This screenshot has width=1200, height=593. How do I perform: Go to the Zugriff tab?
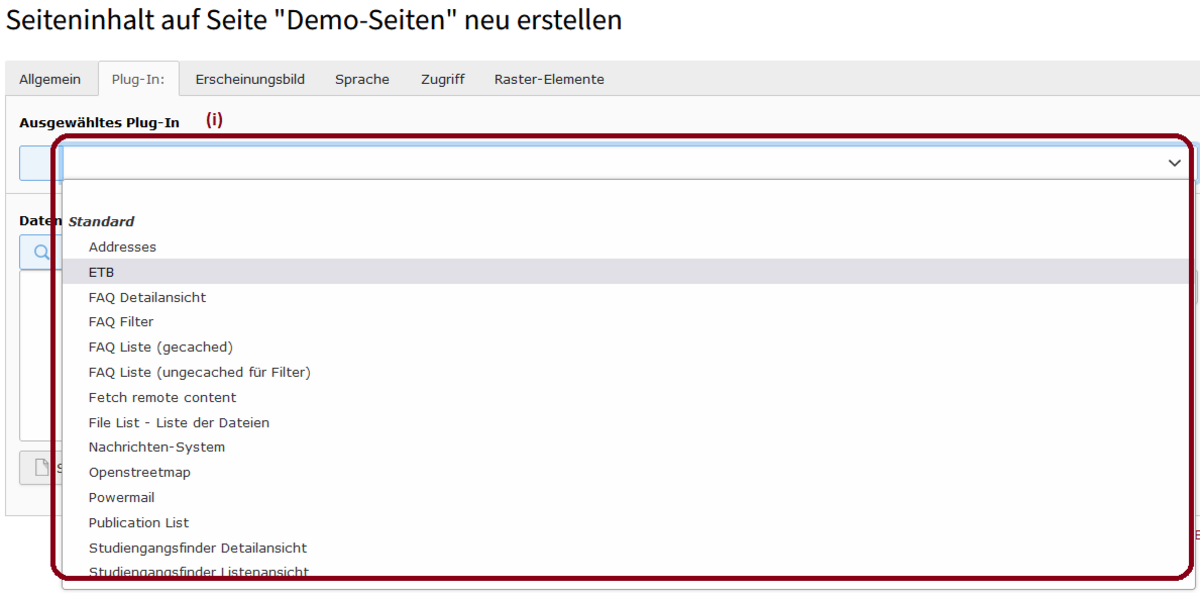click(x=443, y=79)
